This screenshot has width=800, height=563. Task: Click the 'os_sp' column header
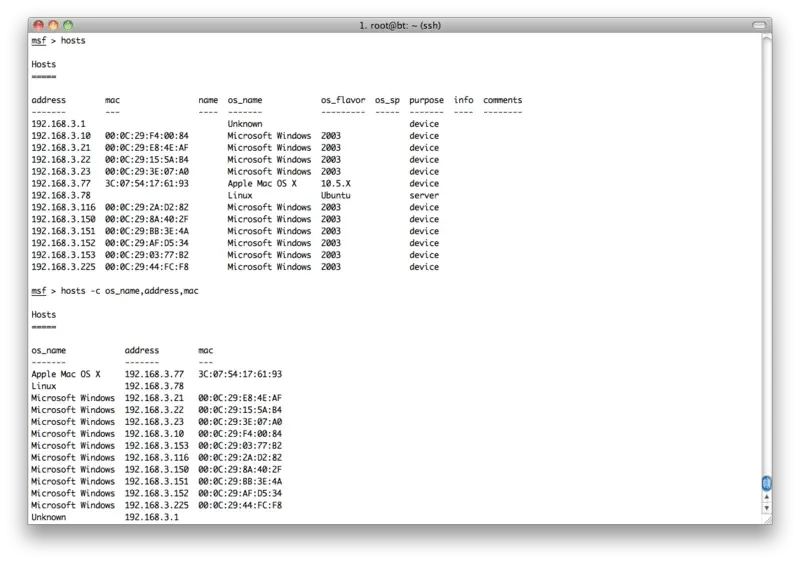pos(387,100)
